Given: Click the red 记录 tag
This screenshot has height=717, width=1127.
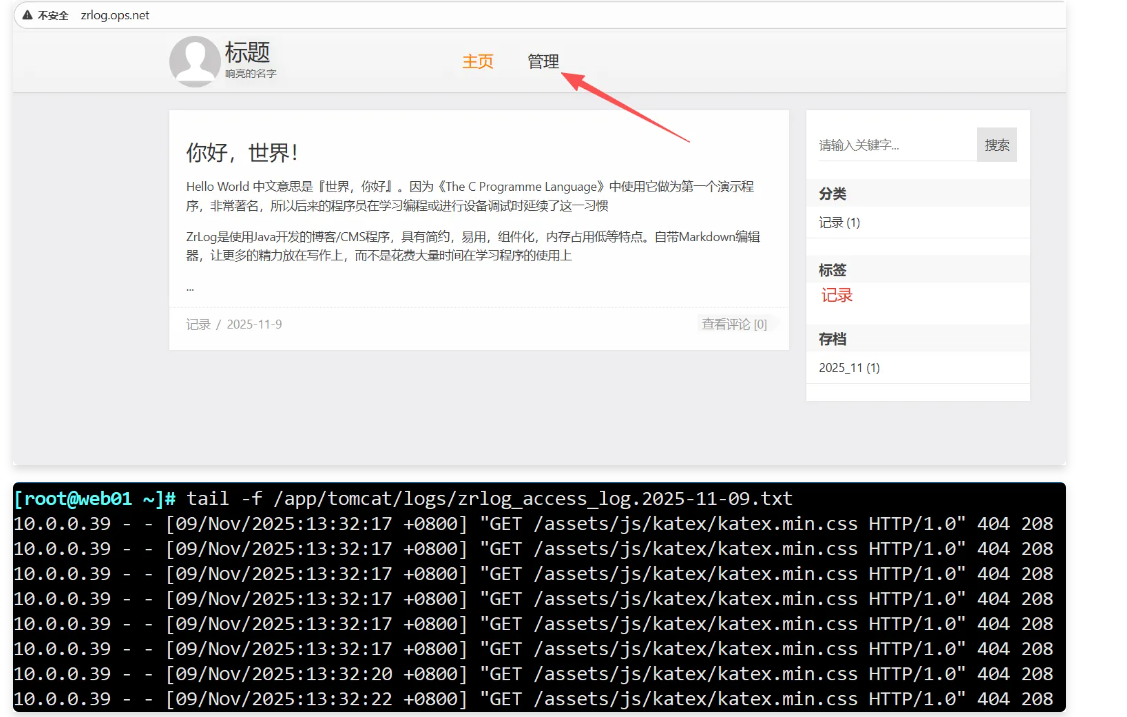Looking at the screenshot, I should (x=837, y=296).
